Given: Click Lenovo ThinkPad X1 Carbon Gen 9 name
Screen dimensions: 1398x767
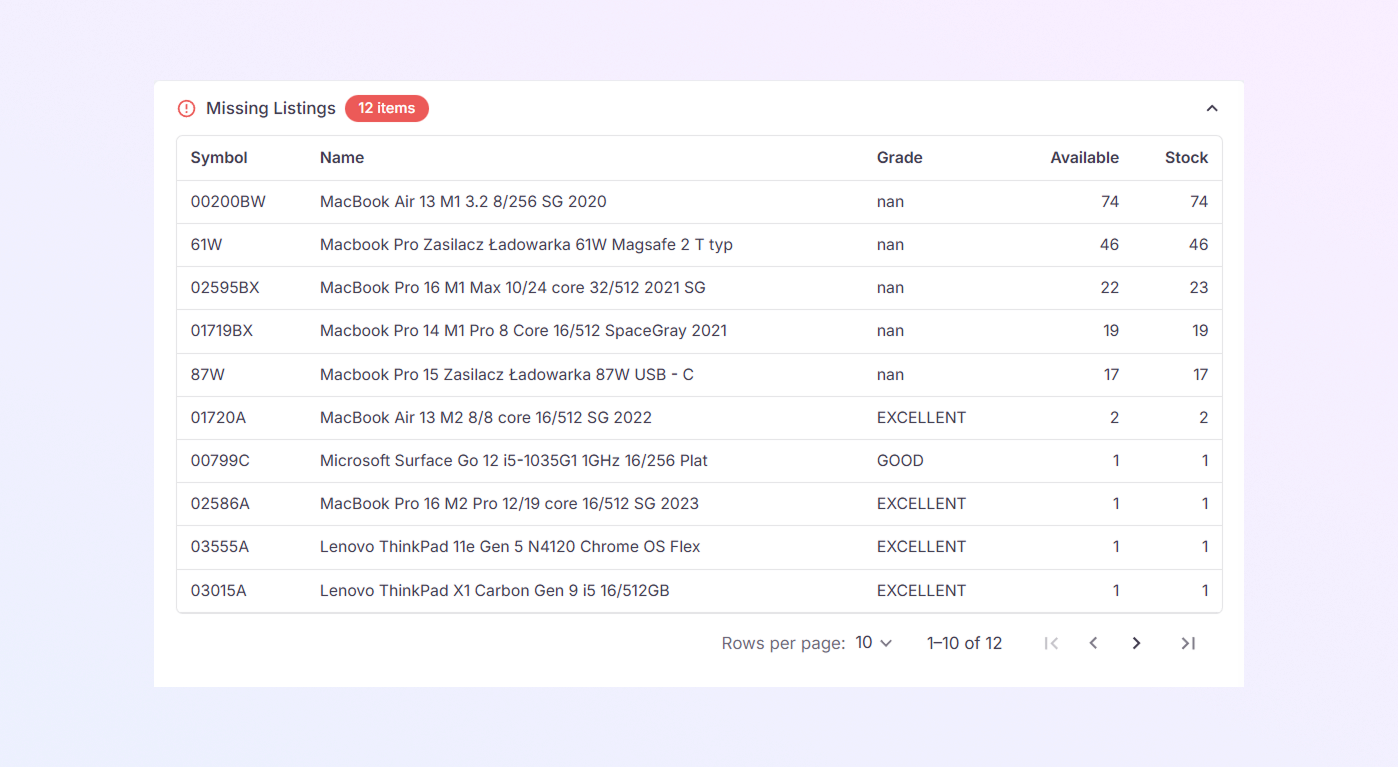Looking at the screenshot, I should point(495,591).
